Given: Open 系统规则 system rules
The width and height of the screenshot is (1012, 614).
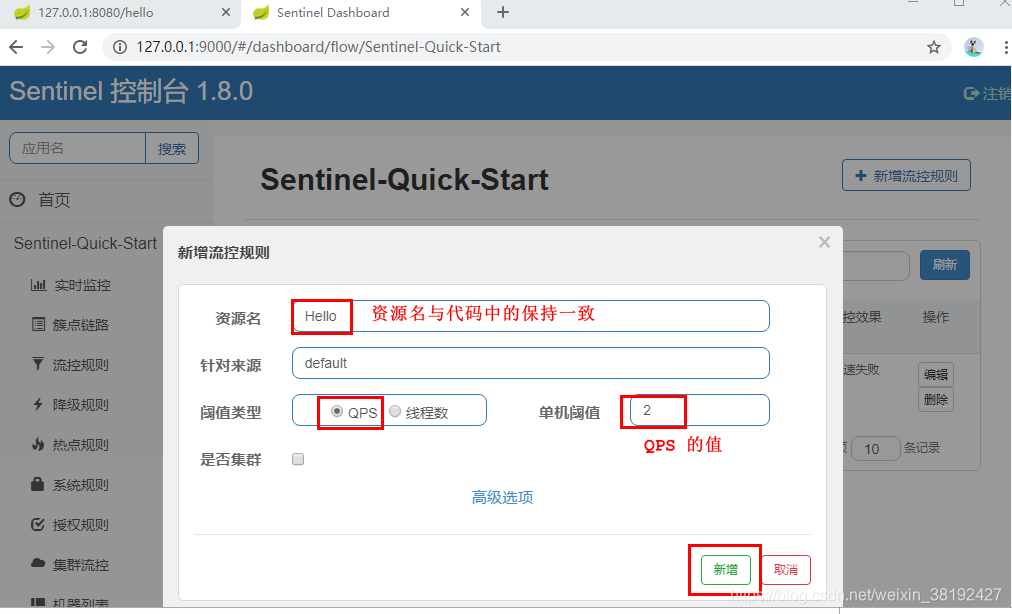Looking at the screenshot, I should pos(81,485).
